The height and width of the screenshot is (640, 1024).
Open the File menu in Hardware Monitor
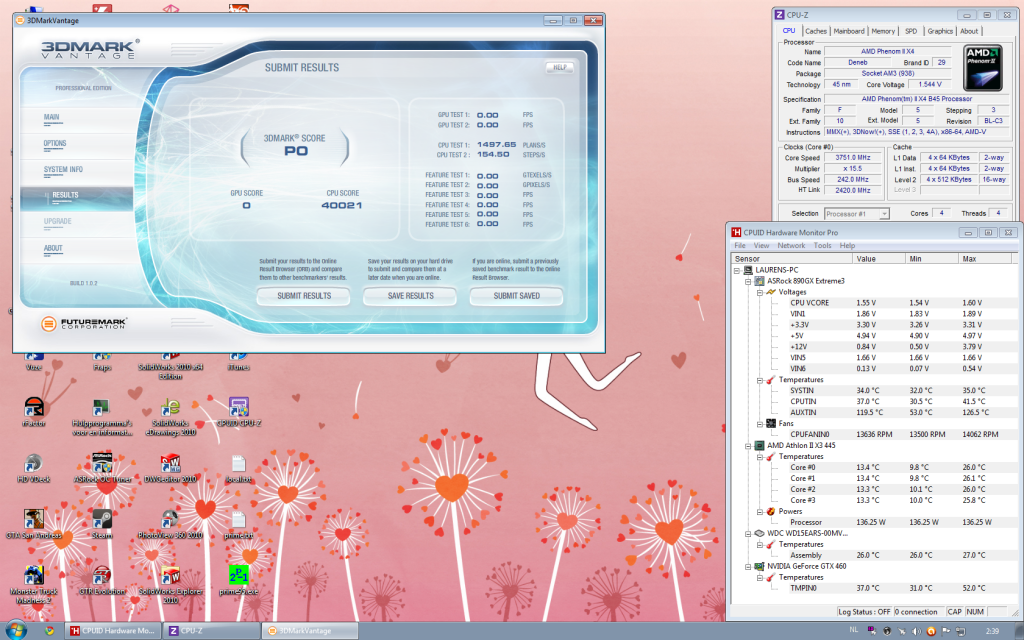coord(740,246)
